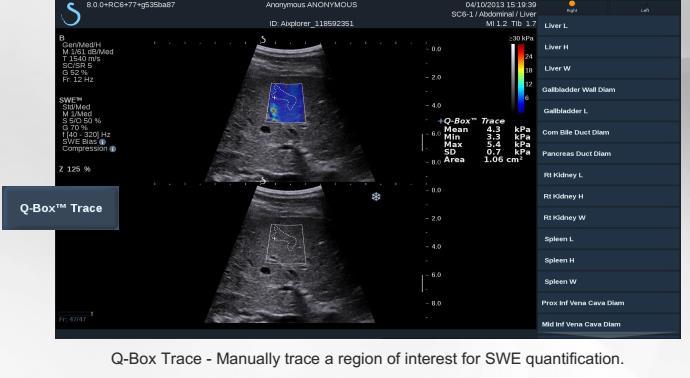Click the SWE kPa color scale bar
This screenshot has width=690, height=378.
click(521, 75)
